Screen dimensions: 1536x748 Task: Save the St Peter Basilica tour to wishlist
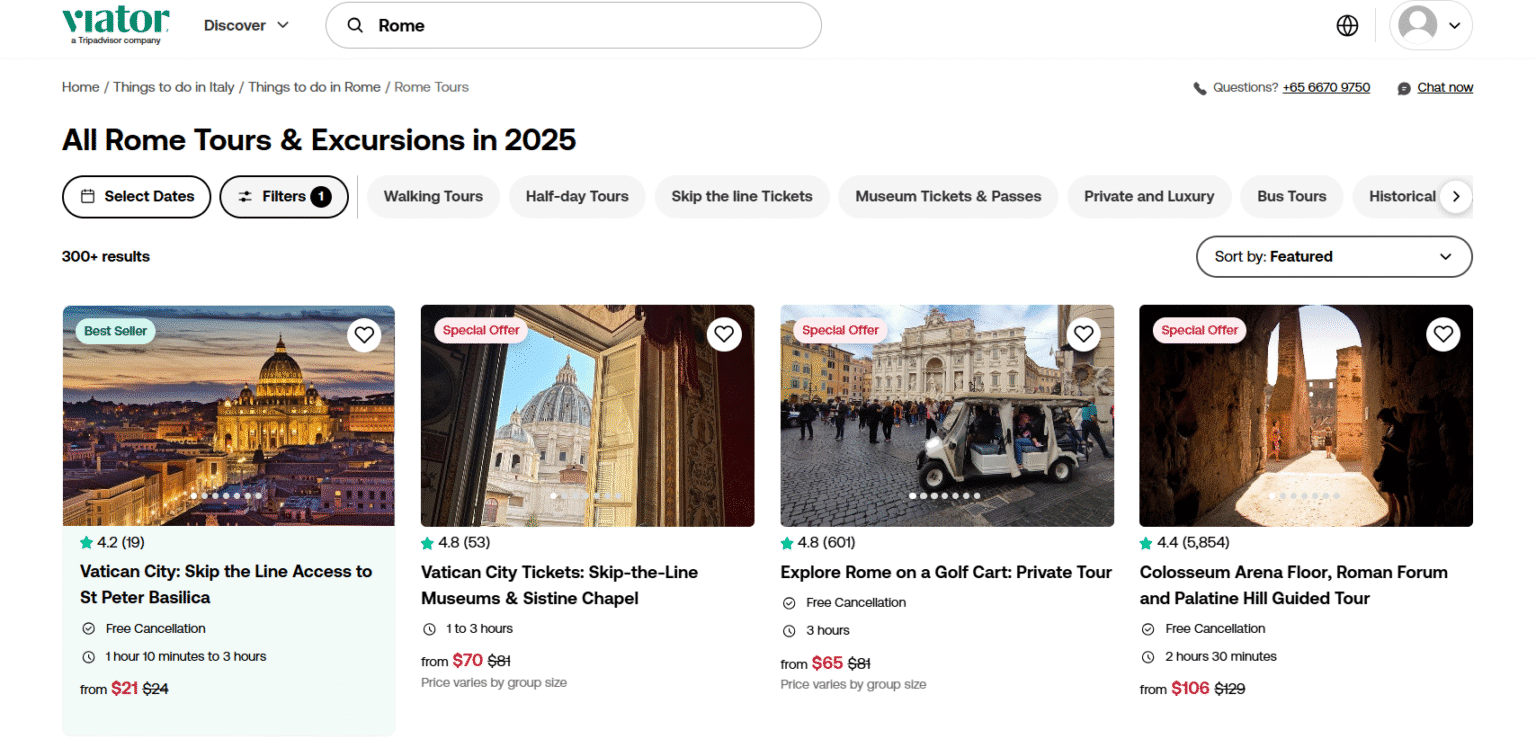pyautogui.click(x=364, y=334)
